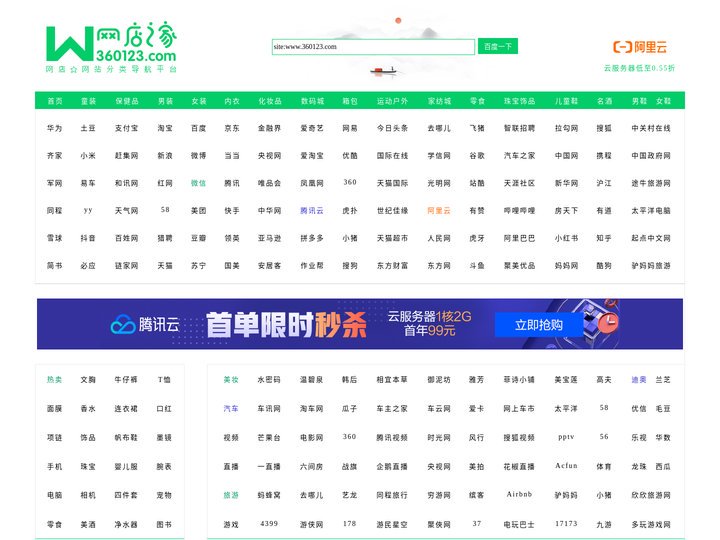Open the 天涯社区 link
720x540 pixels.
point(519,183)
